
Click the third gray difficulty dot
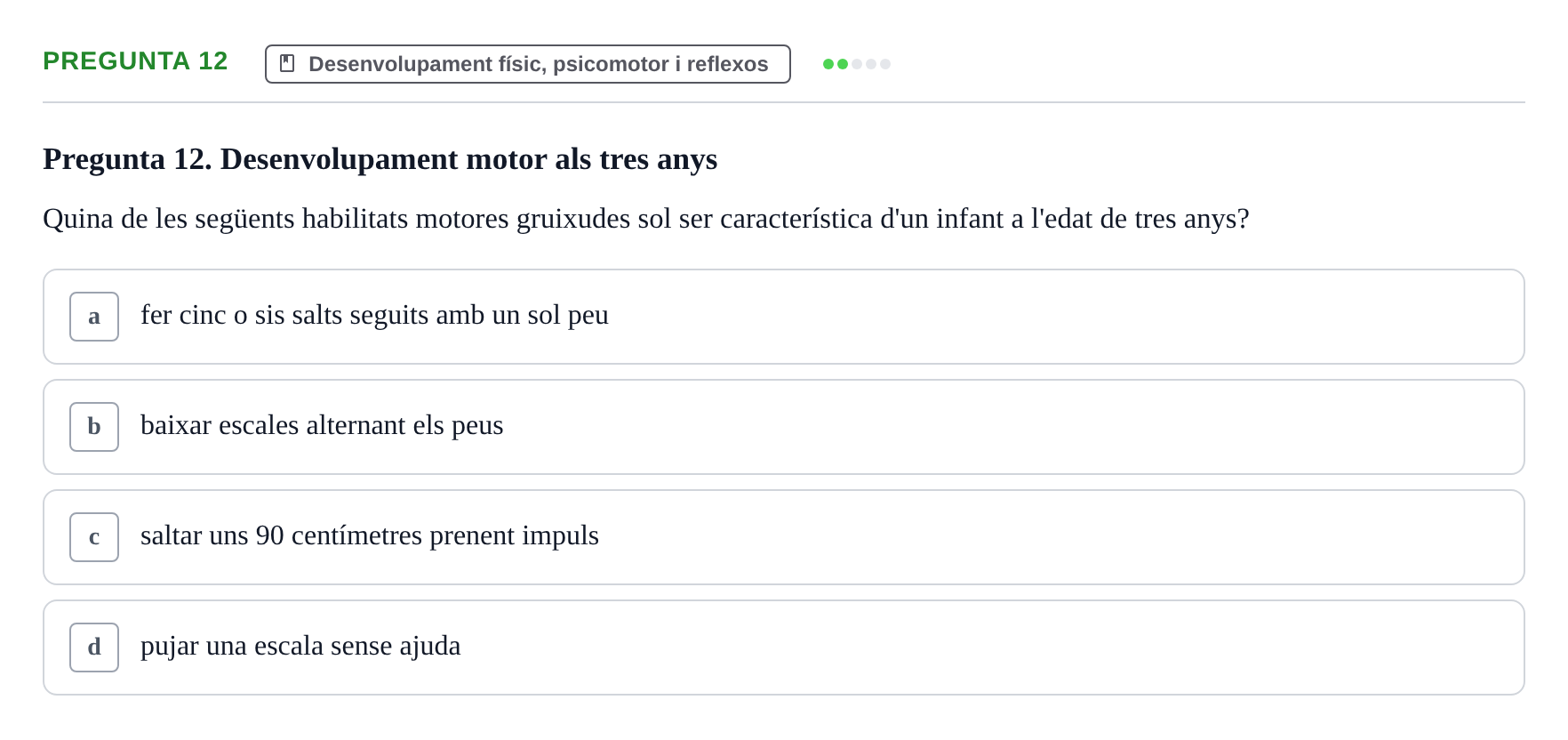(x=857, y=64)
